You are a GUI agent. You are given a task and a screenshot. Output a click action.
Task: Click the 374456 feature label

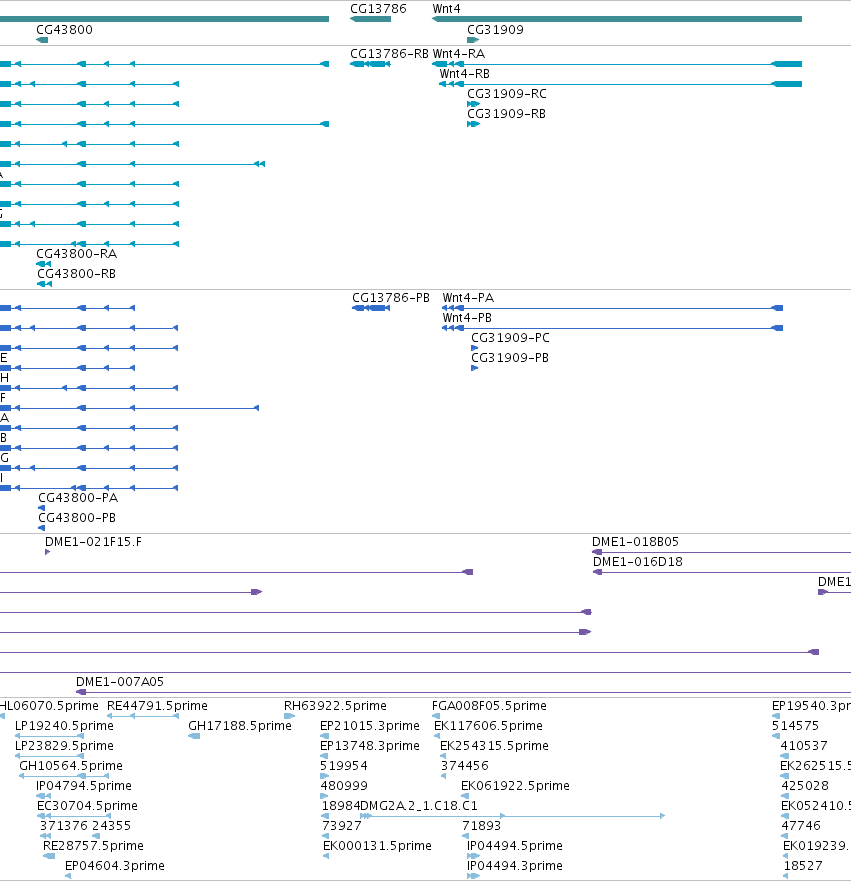click(465, 766)
